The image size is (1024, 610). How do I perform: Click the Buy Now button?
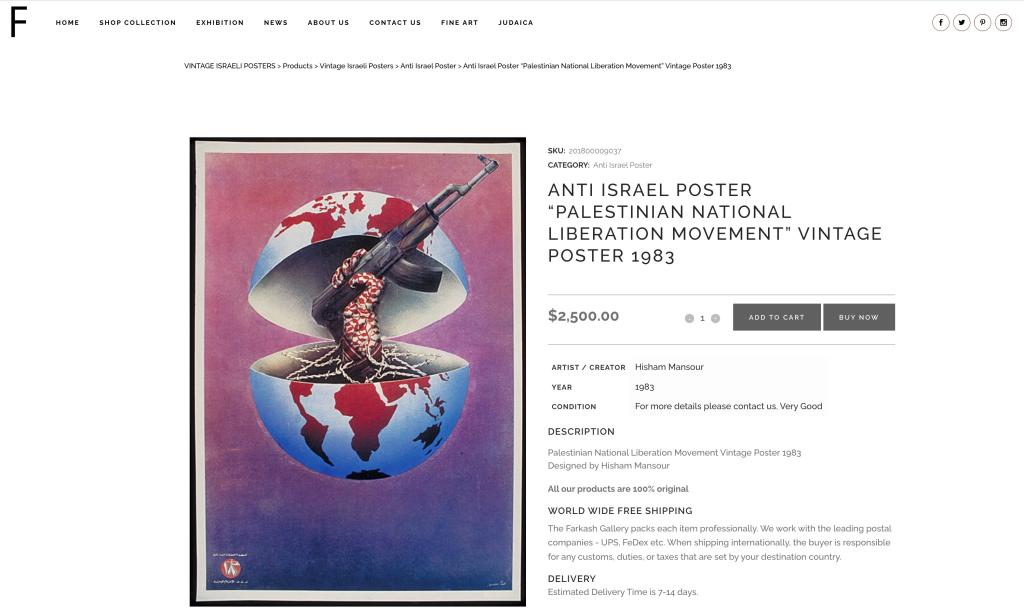(859, 317)
